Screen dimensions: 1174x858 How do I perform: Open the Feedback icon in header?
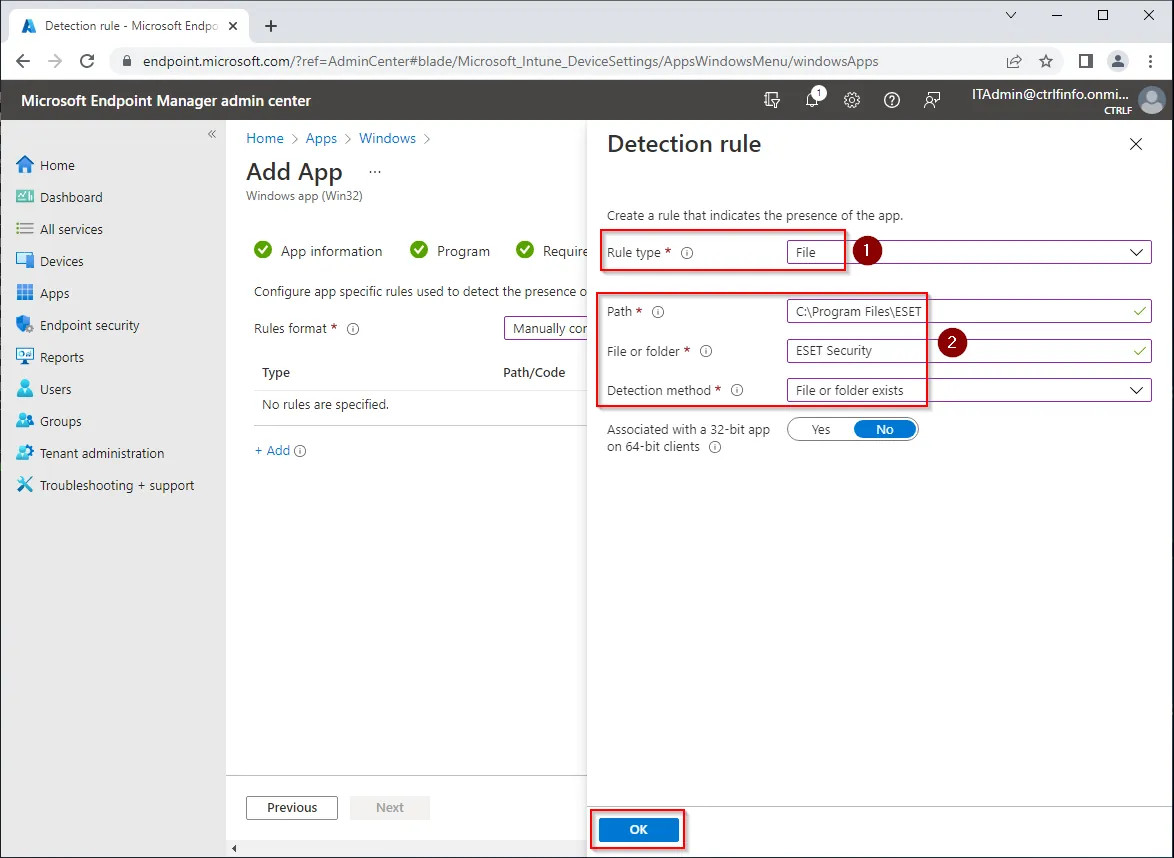931,100
